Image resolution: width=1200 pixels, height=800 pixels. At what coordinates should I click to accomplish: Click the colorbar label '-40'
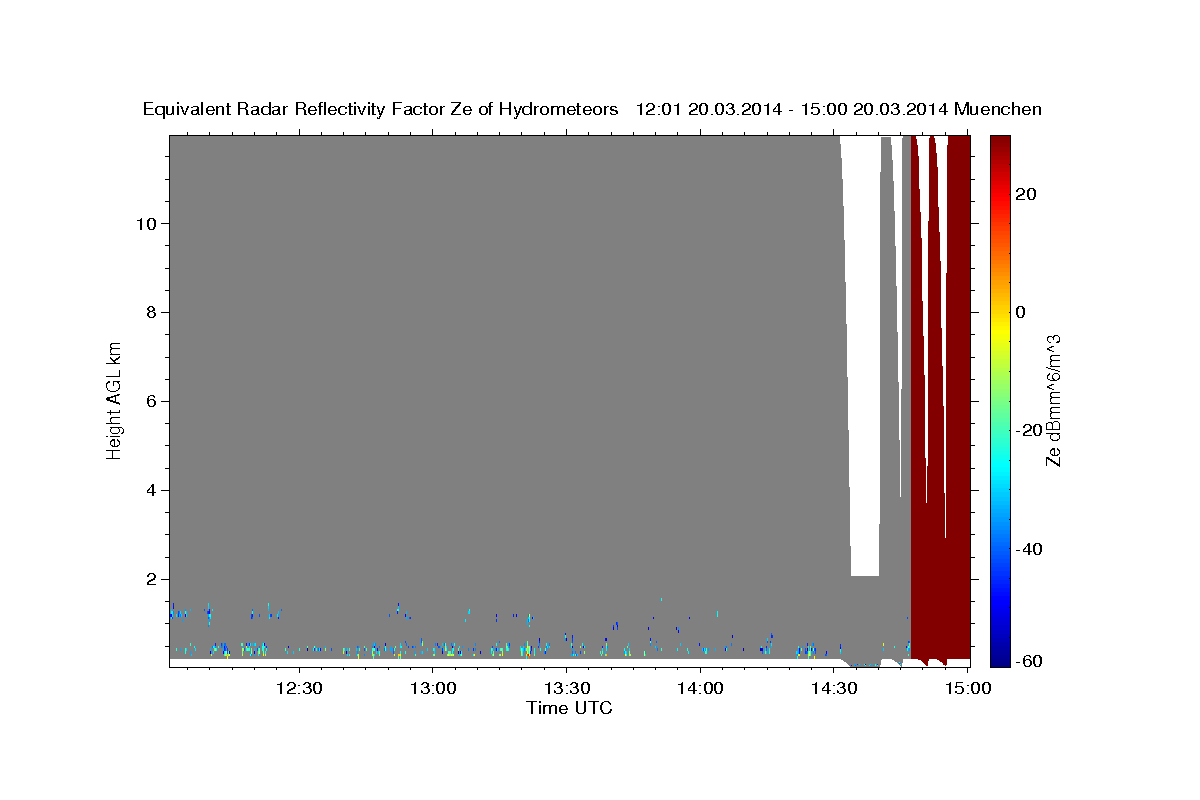(1028, 549)
